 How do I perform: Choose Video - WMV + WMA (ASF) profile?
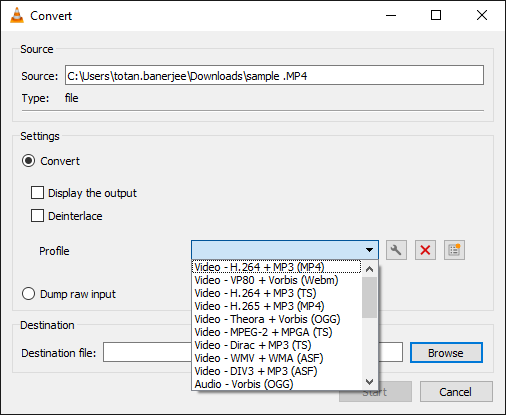pos(276,358)
